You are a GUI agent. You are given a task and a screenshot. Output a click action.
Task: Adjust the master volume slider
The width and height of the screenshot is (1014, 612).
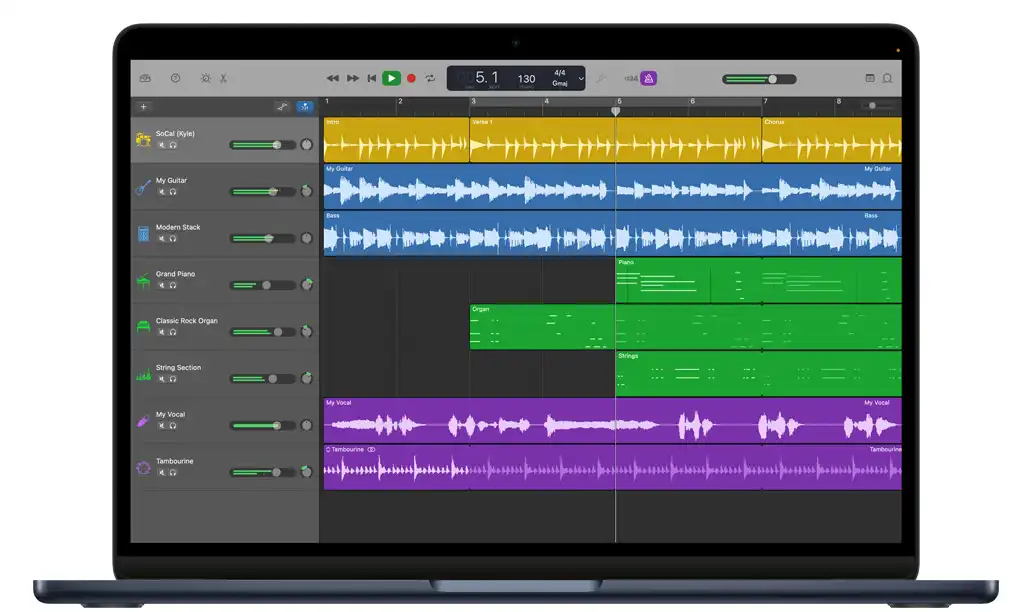(x=759, y=79)
